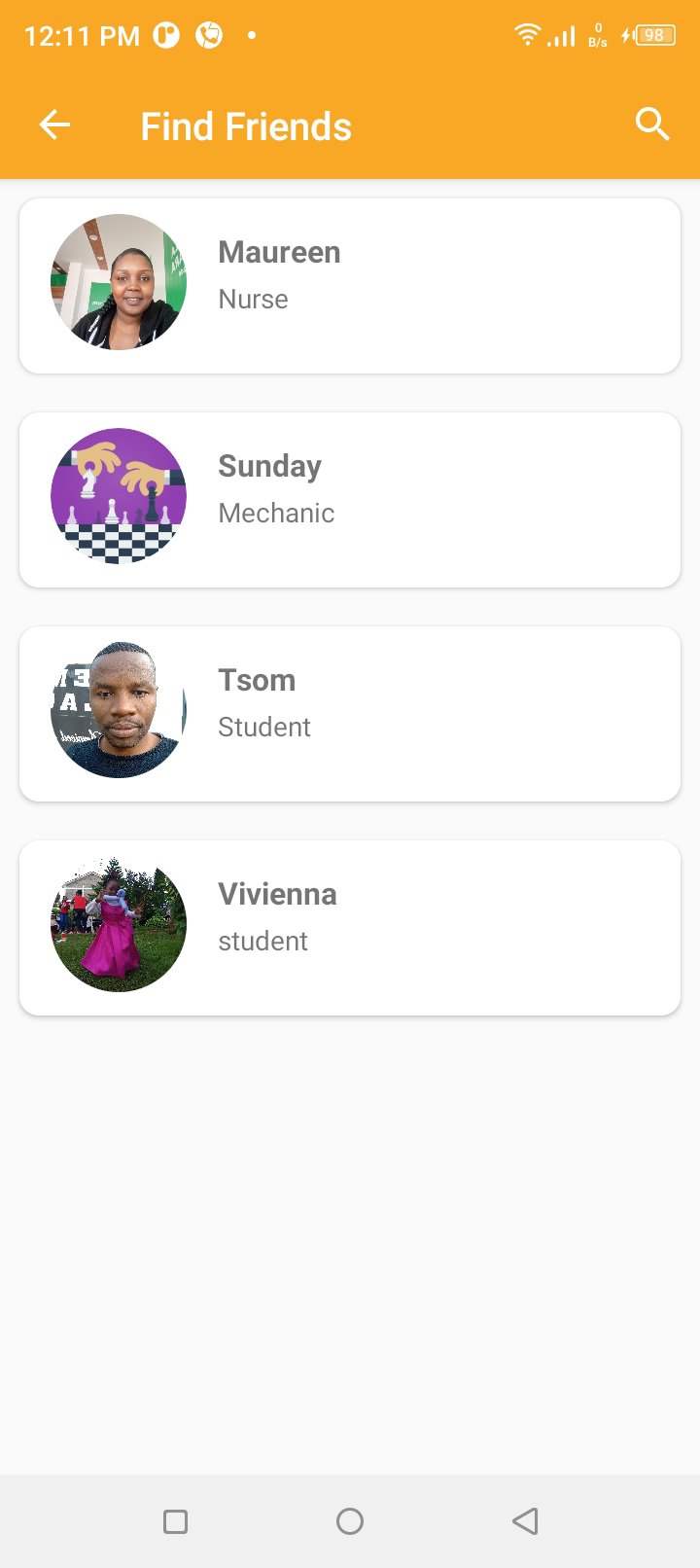The width and height of the screenshot is (700, 1568).
Task: Tap the Wi-Fi status bar icon
Action: pos(527,35)
